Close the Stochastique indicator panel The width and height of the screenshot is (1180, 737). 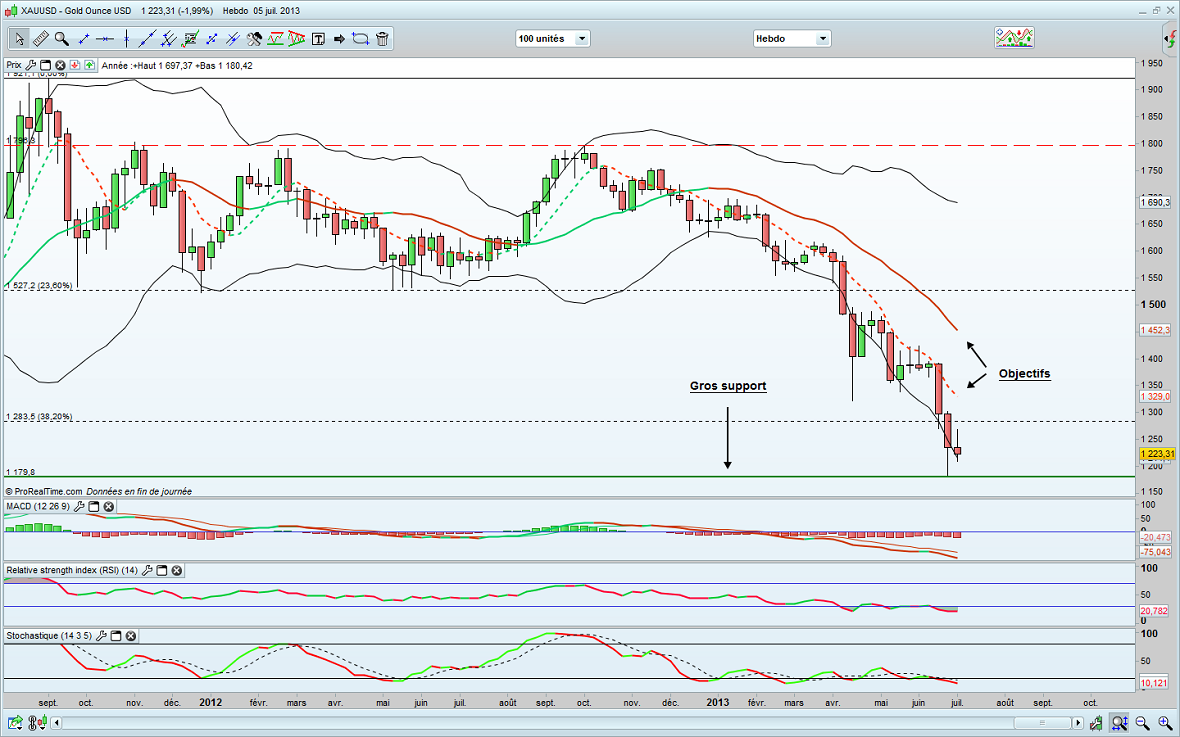tap(131, 635)
